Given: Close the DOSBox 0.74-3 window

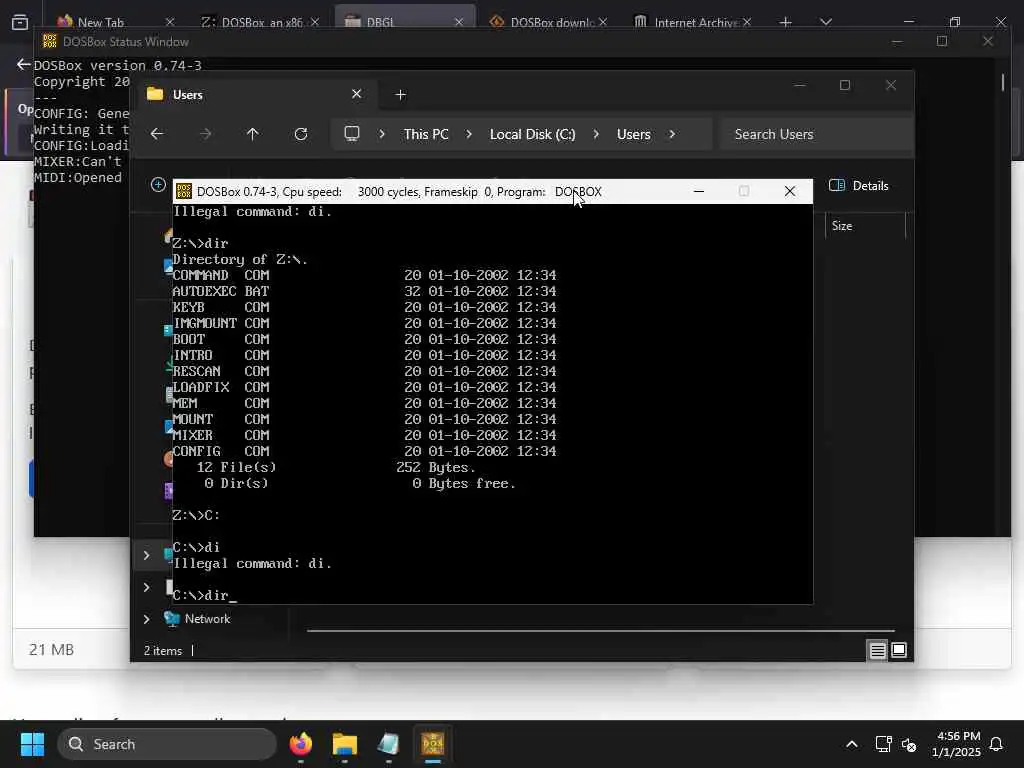Looking at the screenshot, I should [x=790, y=191].
